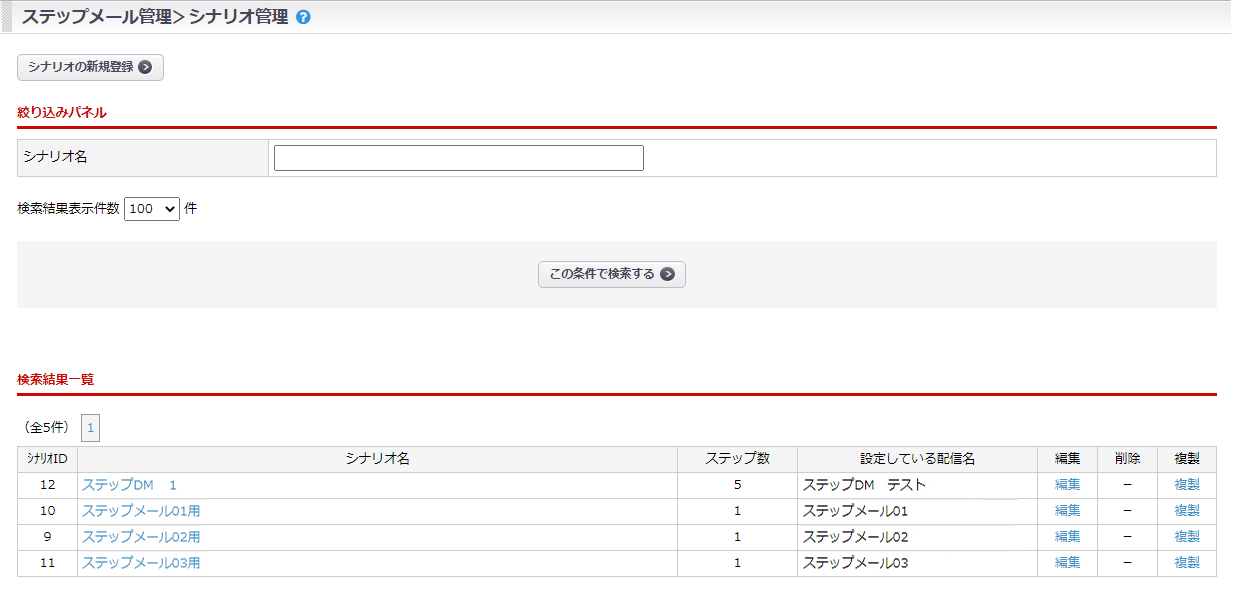Click 編集 for the ステップメール01用 row
This screenshot has height=595, width=1233.
[x=1067, y=511]
